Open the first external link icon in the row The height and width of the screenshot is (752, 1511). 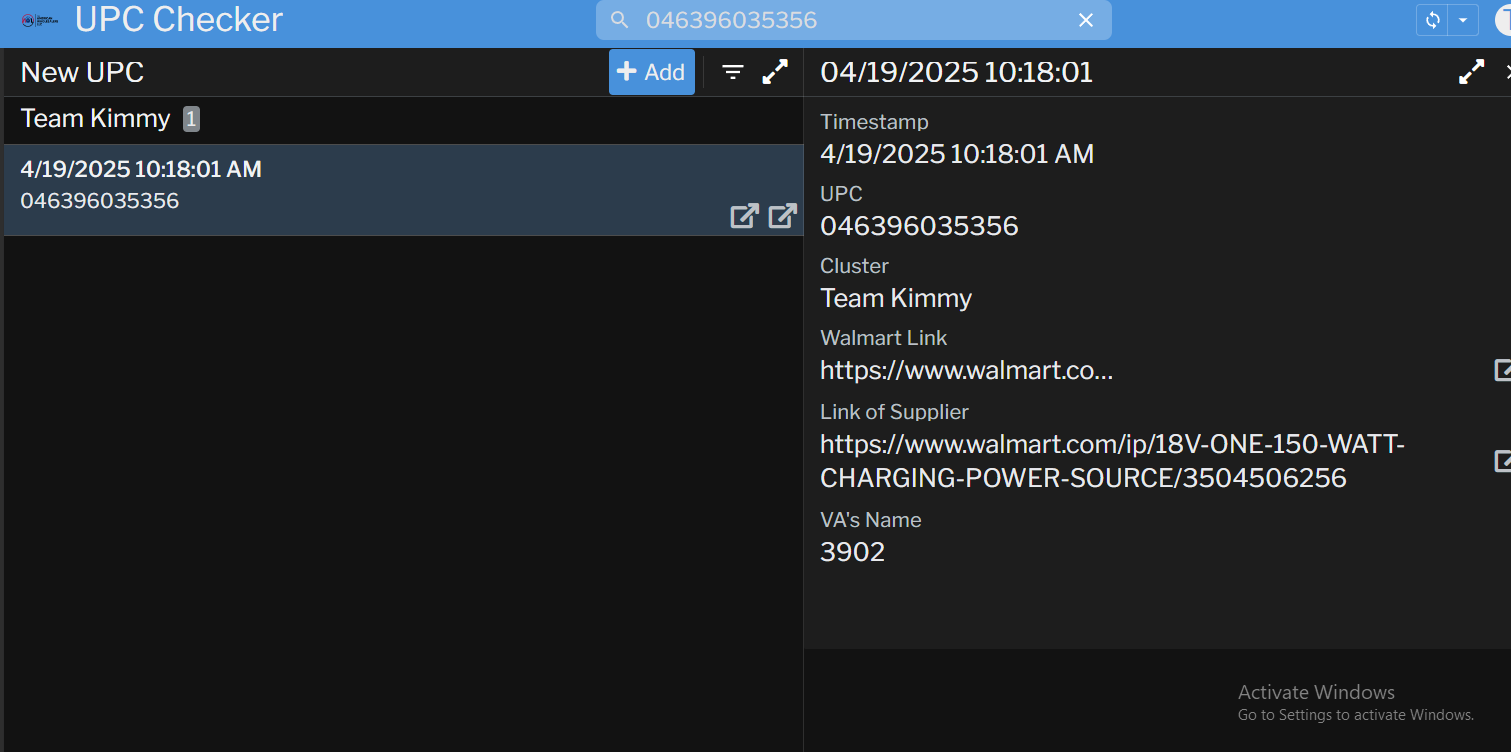[744, 216]
